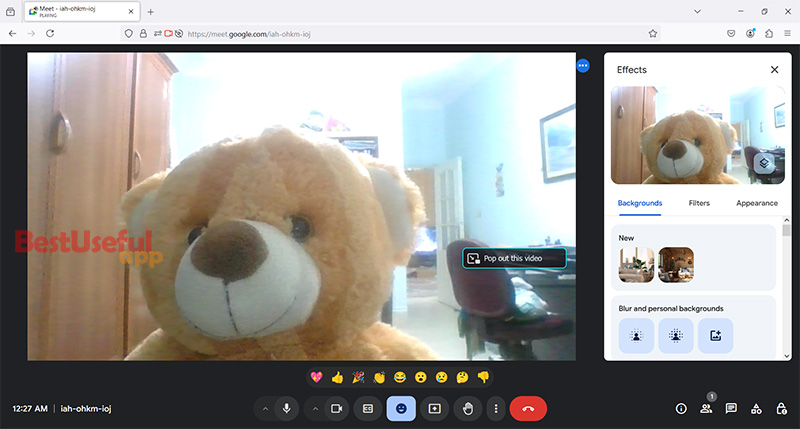Enable slight background blur
The width and height of the screenshot is (800, 429).
(636, 336)
